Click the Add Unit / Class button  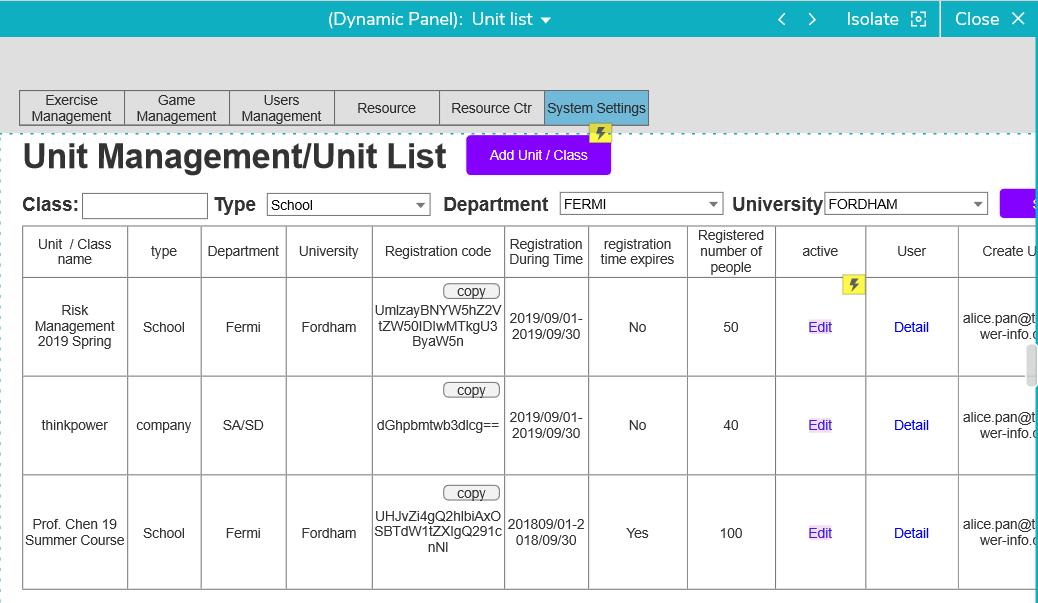[x=538, y=156]
